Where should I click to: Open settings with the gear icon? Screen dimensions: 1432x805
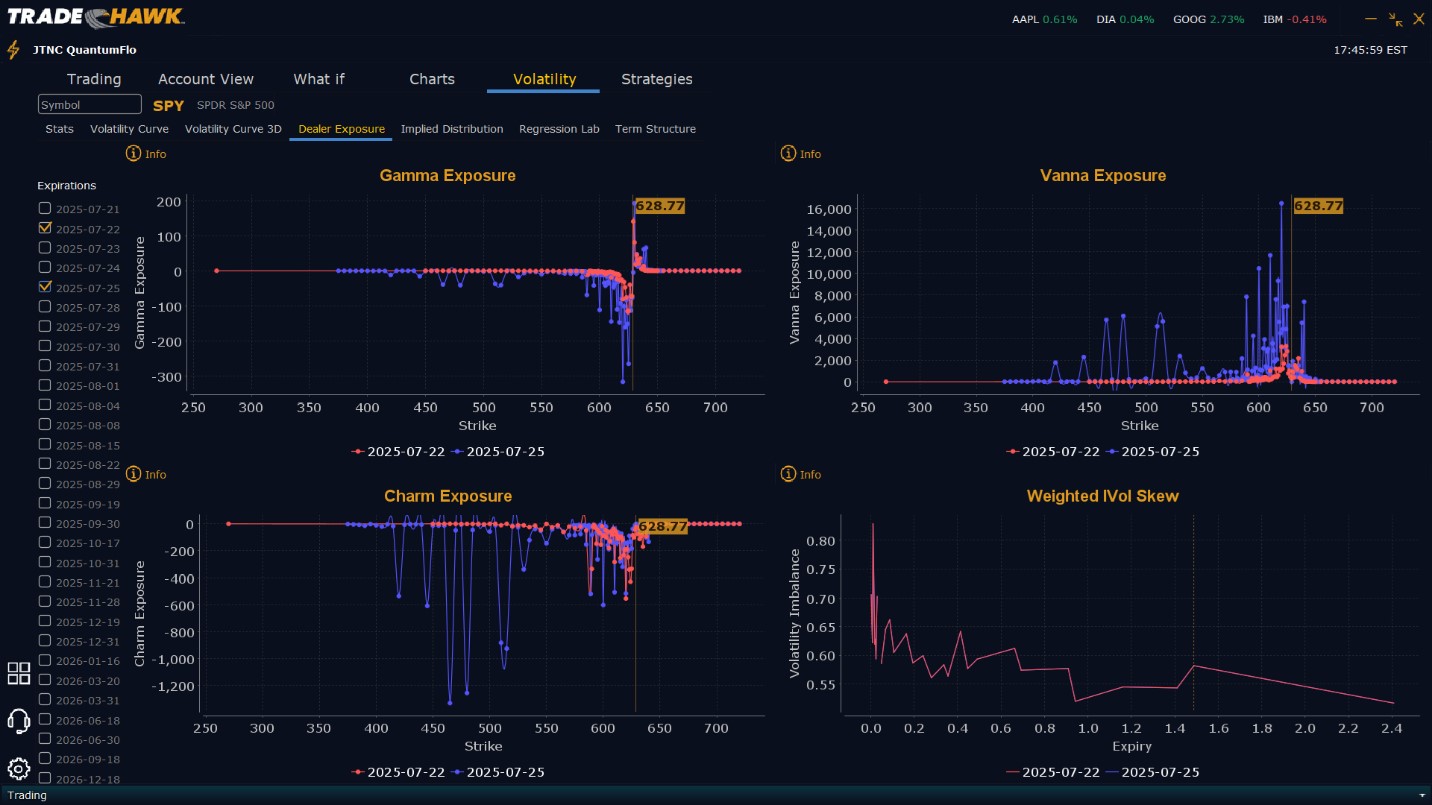coord(18,769)
